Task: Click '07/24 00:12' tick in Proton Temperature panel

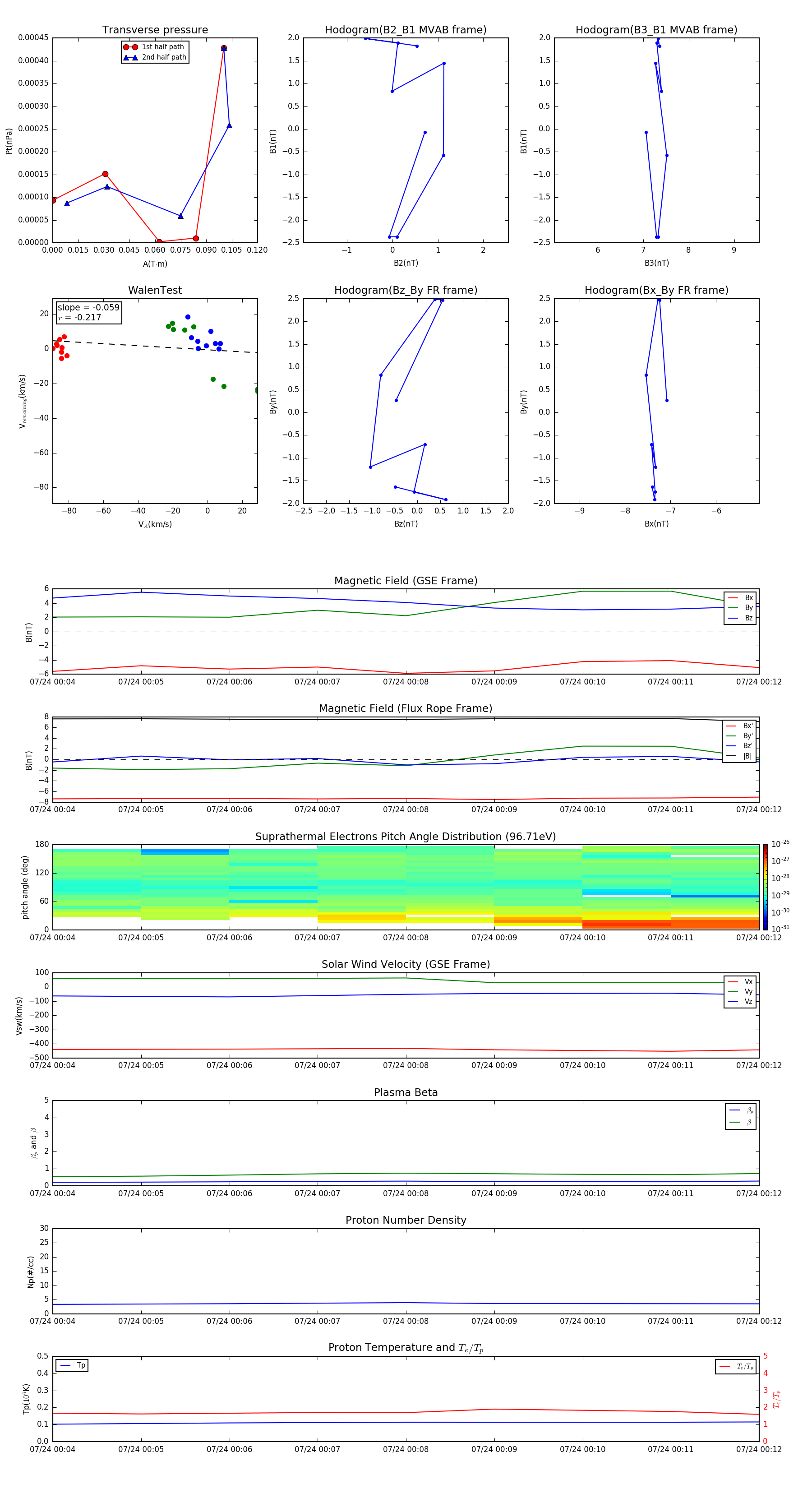Action: pos(759,1450)
